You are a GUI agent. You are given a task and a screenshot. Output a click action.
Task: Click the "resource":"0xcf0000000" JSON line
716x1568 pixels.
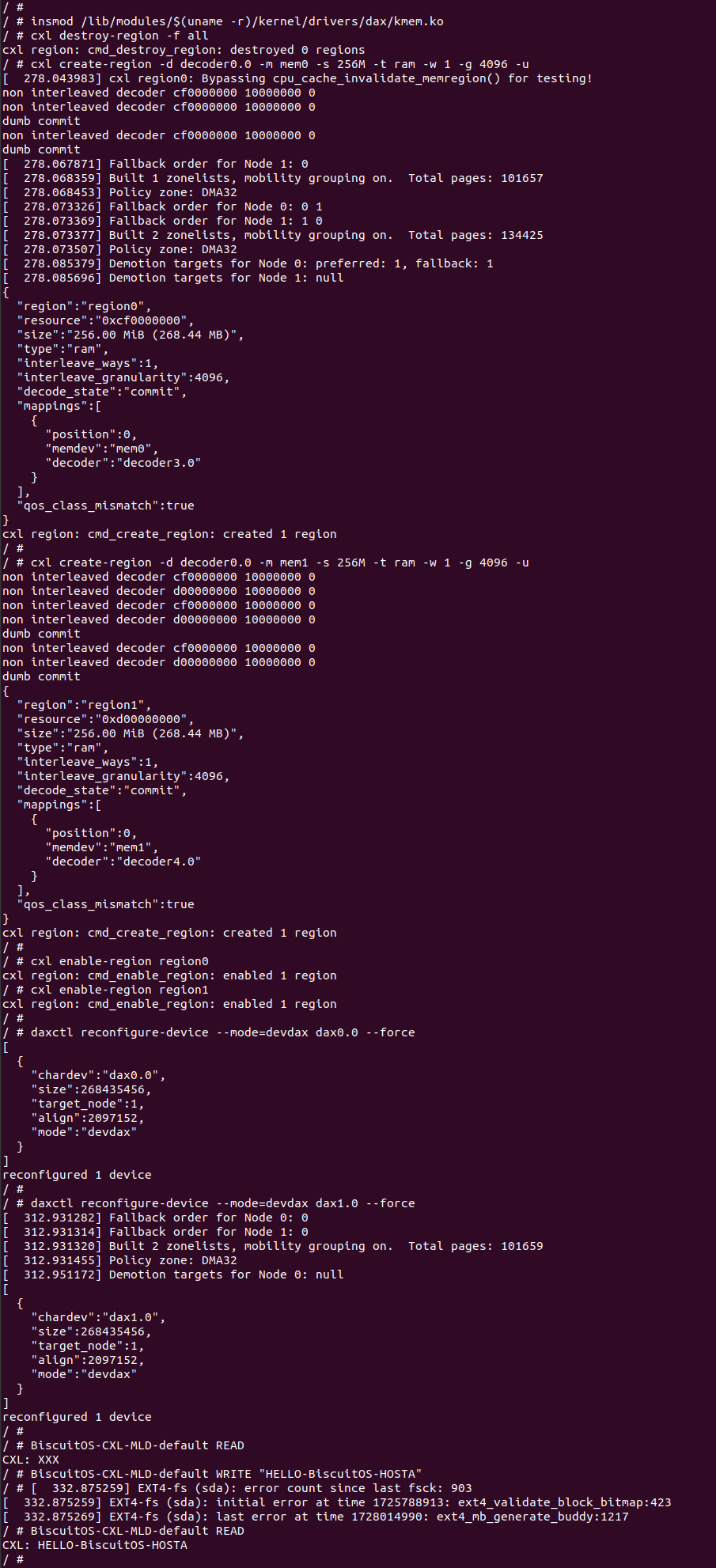click(105, 320)
